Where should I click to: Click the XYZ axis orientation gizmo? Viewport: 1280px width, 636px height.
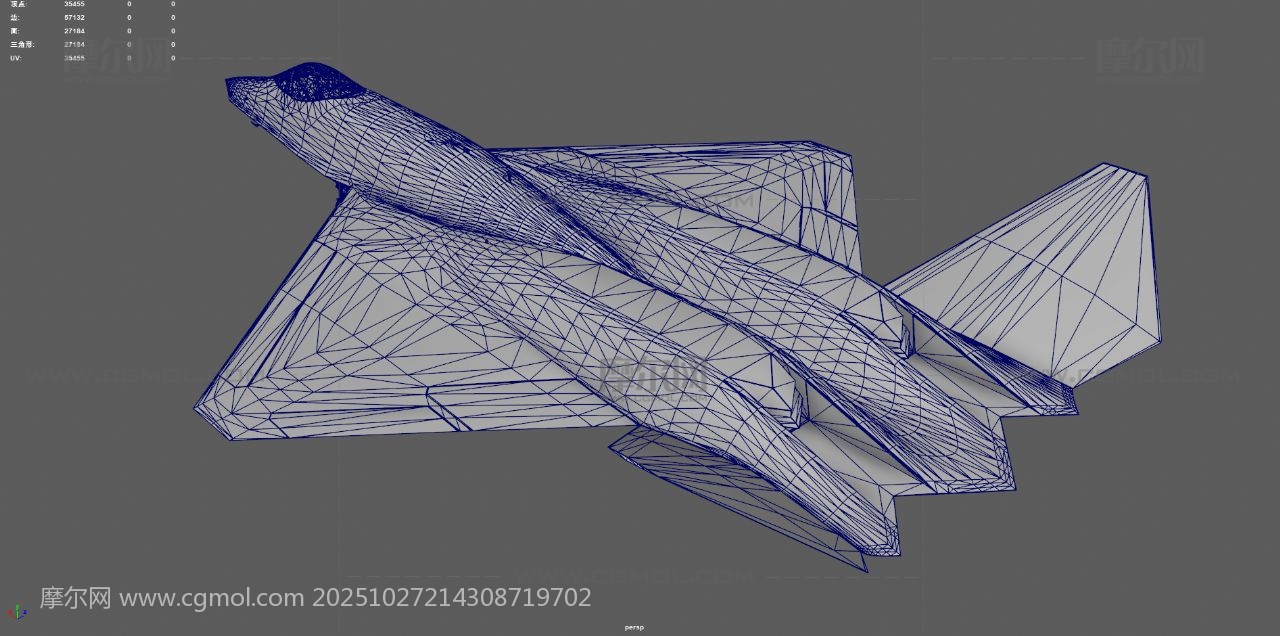coord(16,612)
